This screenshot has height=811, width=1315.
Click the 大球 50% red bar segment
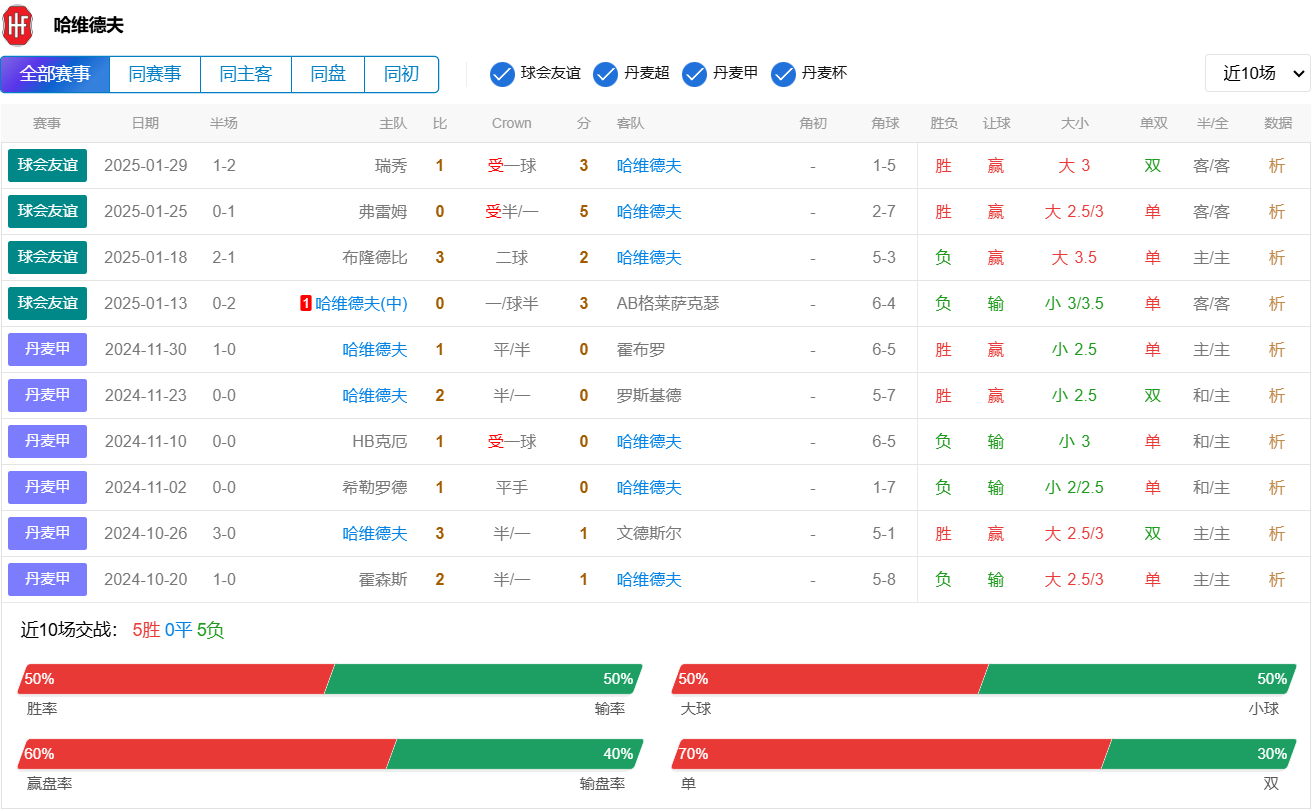point(830,679)
